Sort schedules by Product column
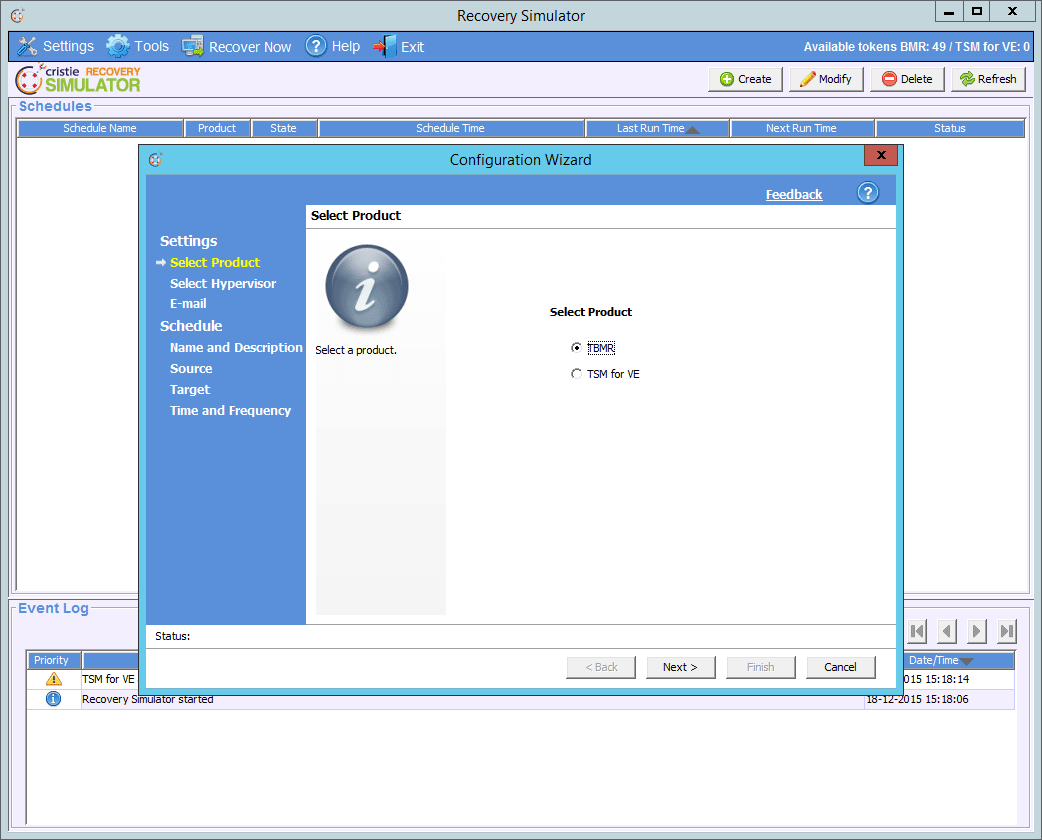This screenshot has width=1042, height=840. point(217,128)
